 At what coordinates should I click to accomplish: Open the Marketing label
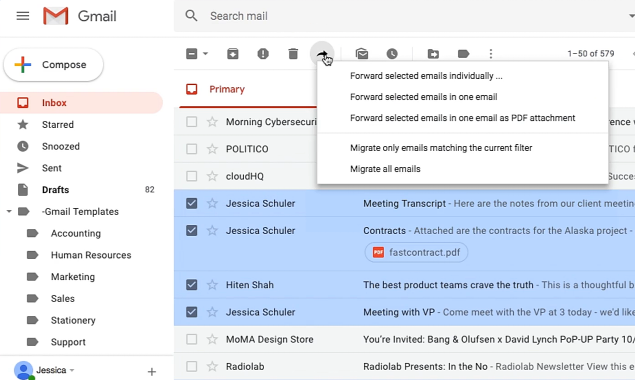click(x=73, y=277)
